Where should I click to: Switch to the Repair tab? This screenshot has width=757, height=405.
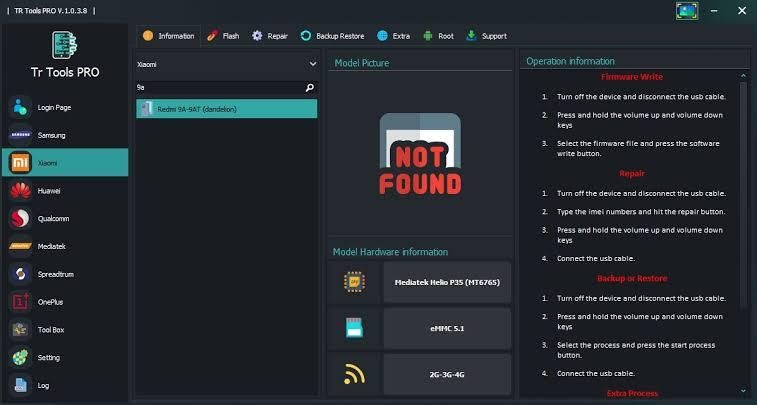pos(270,36)
